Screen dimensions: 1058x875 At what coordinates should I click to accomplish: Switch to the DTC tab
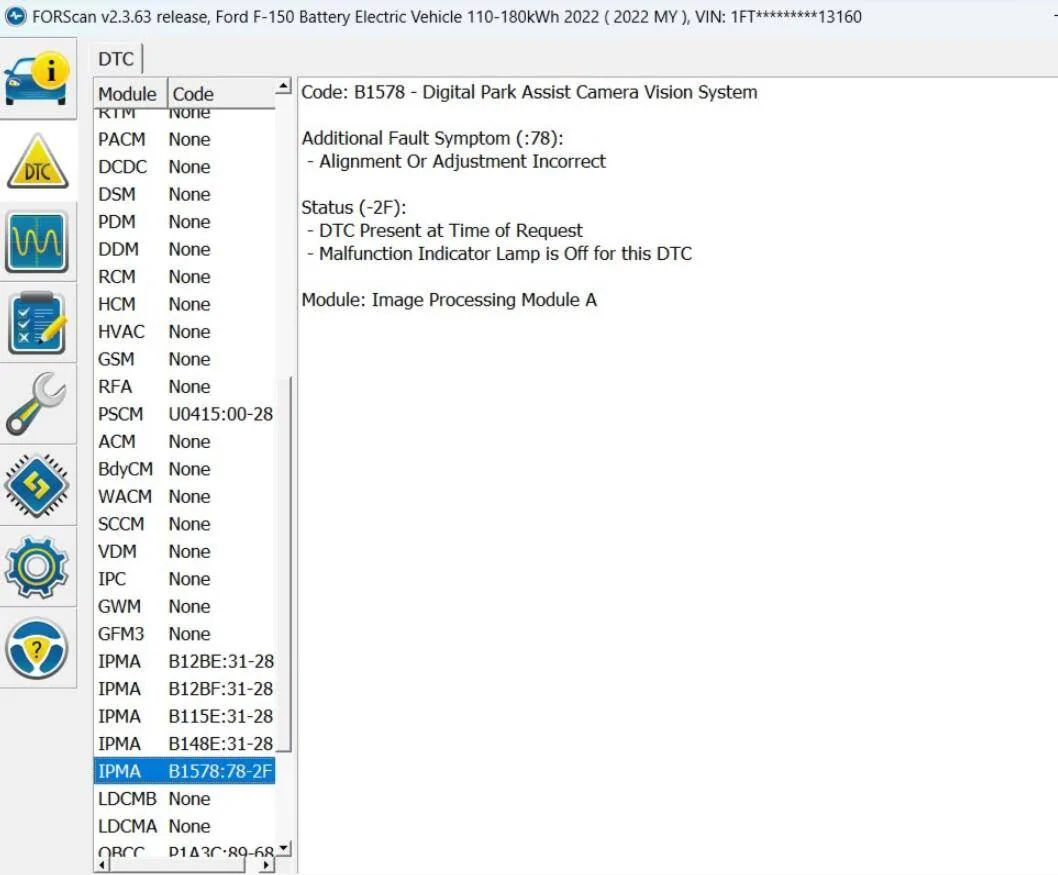[116, 59]
